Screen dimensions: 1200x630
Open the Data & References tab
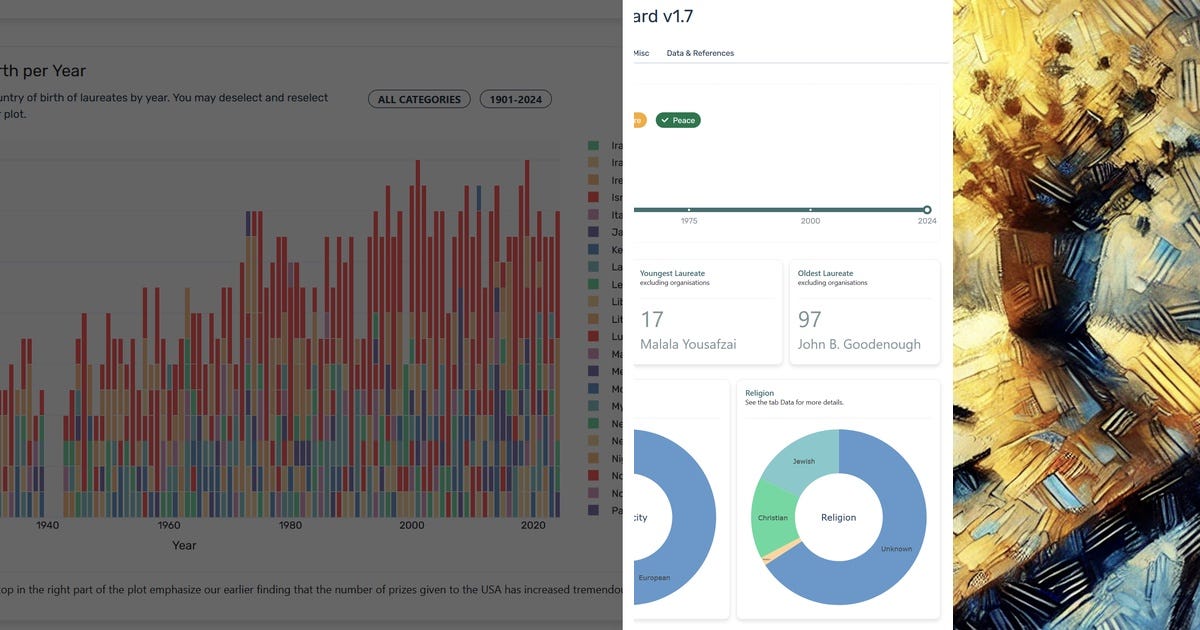(x=699, y=53)
